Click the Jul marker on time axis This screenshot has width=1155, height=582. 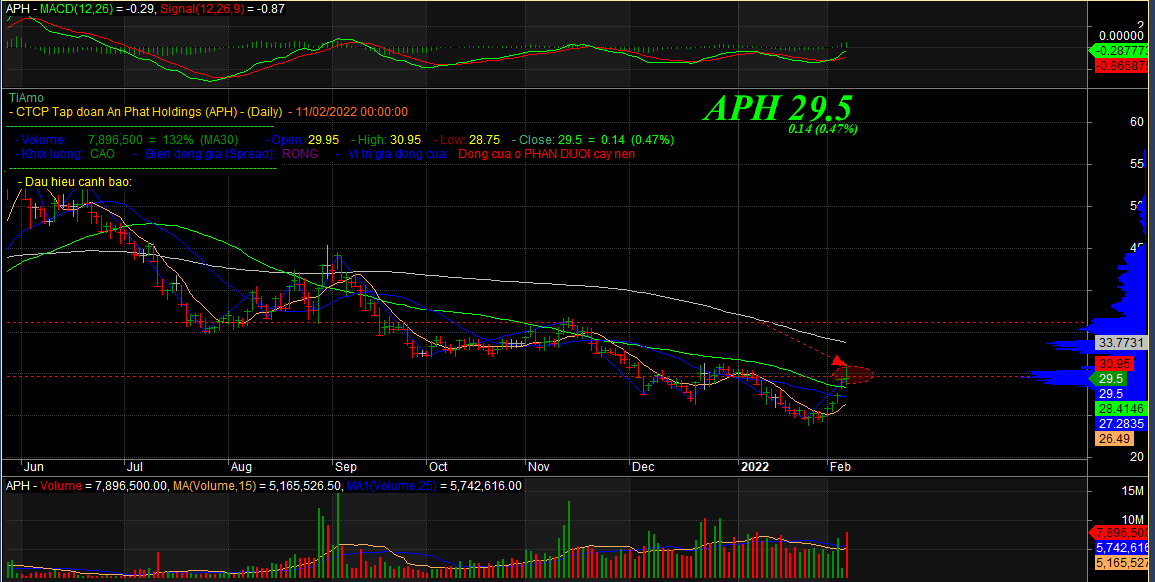pos(136,467)
